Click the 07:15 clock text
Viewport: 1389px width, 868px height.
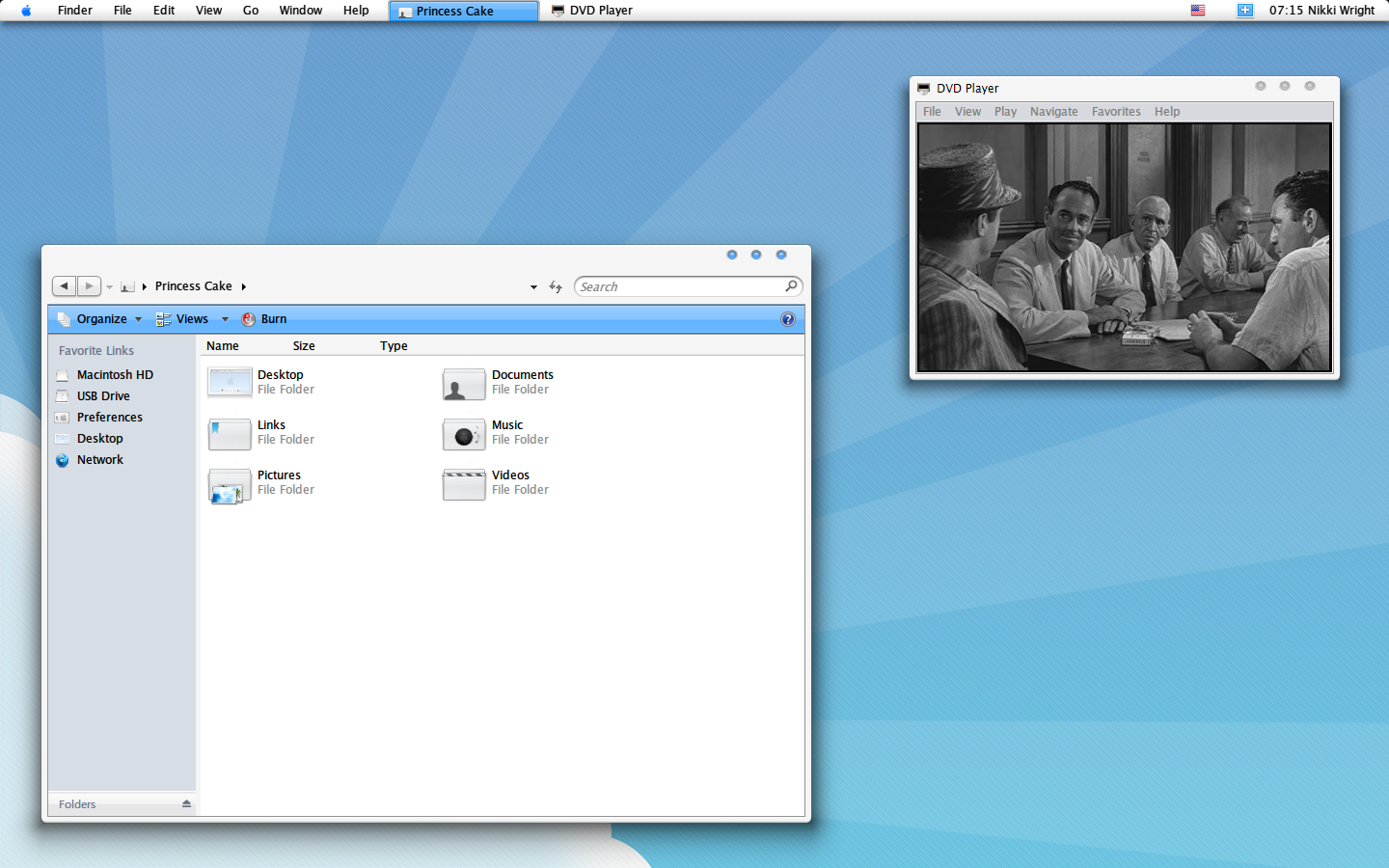pyautogui.click(x=1286, y=11)
